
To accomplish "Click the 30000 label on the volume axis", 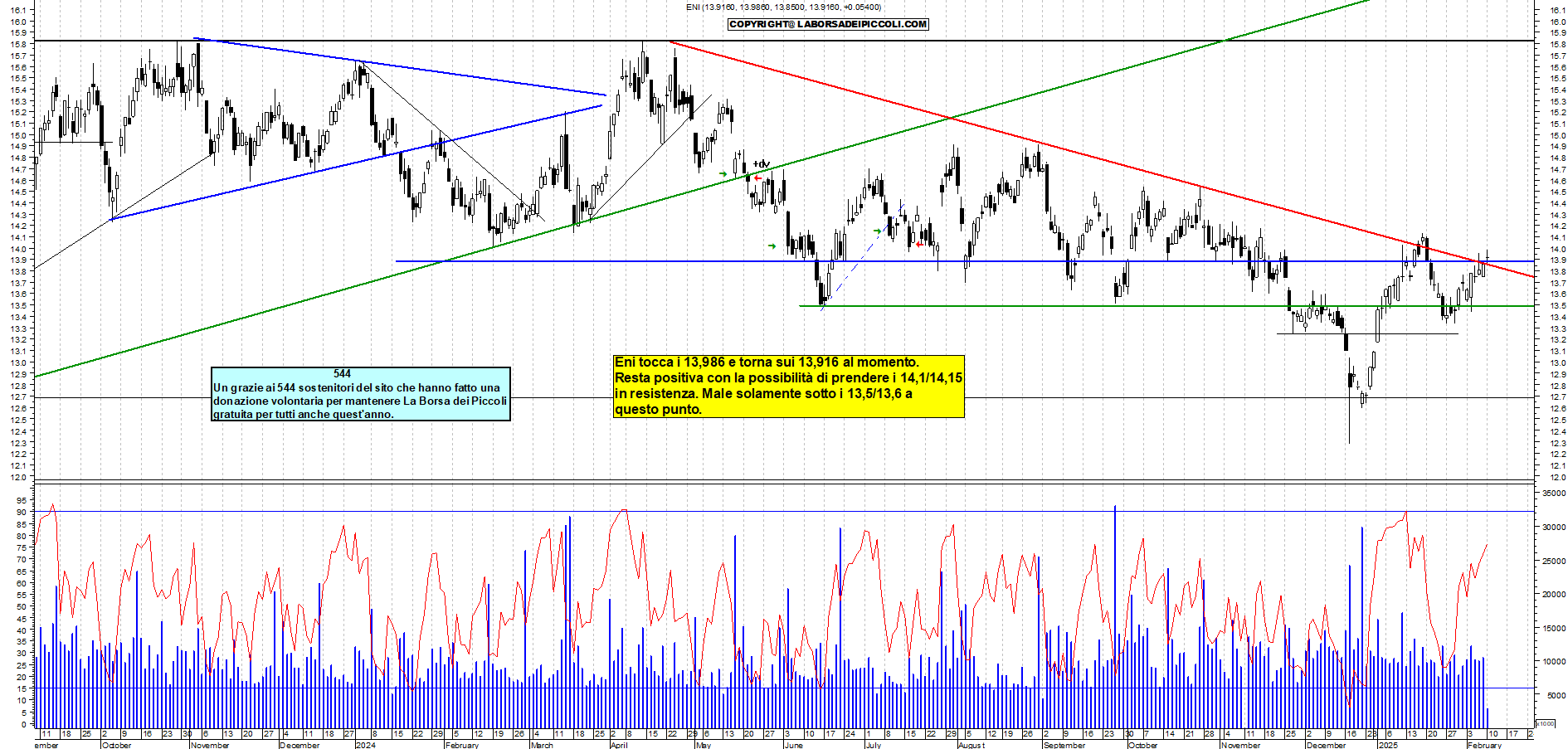I will pyautogui.click(x=1553, y=527).
